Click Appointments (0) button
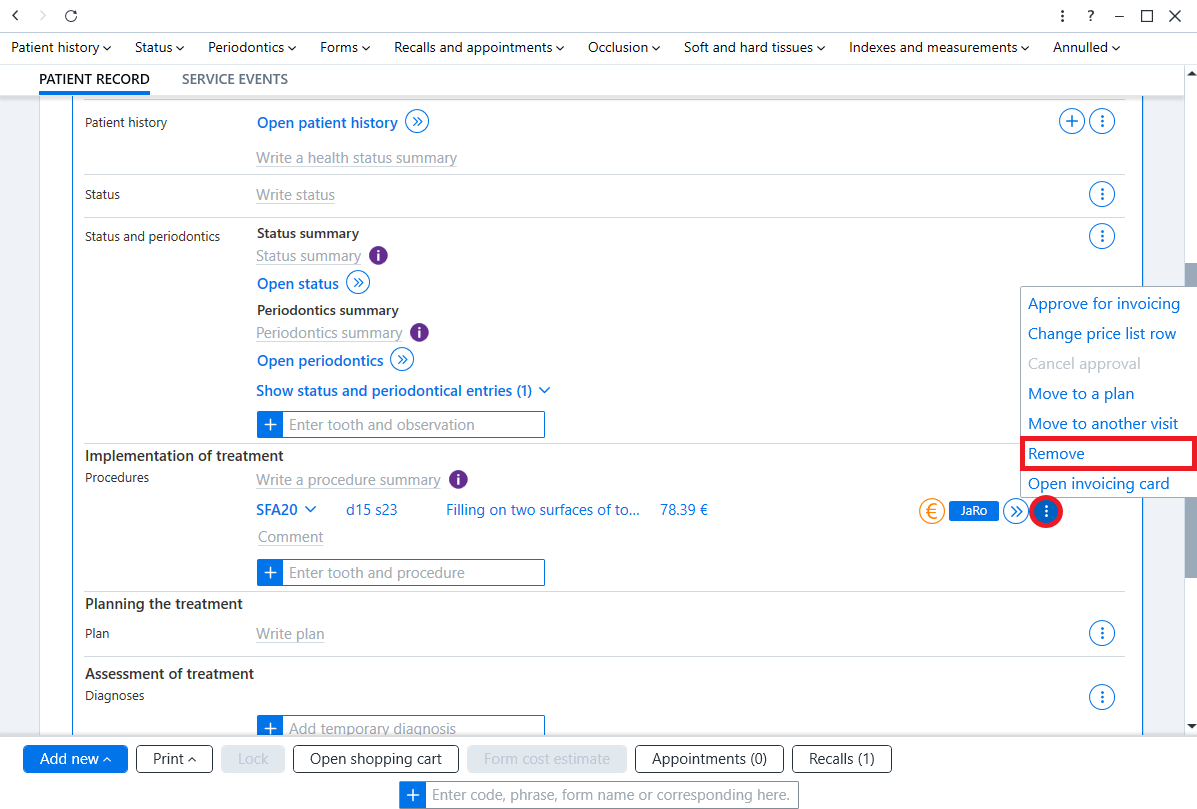1197x809 pixels. click(x=709, y=759)
